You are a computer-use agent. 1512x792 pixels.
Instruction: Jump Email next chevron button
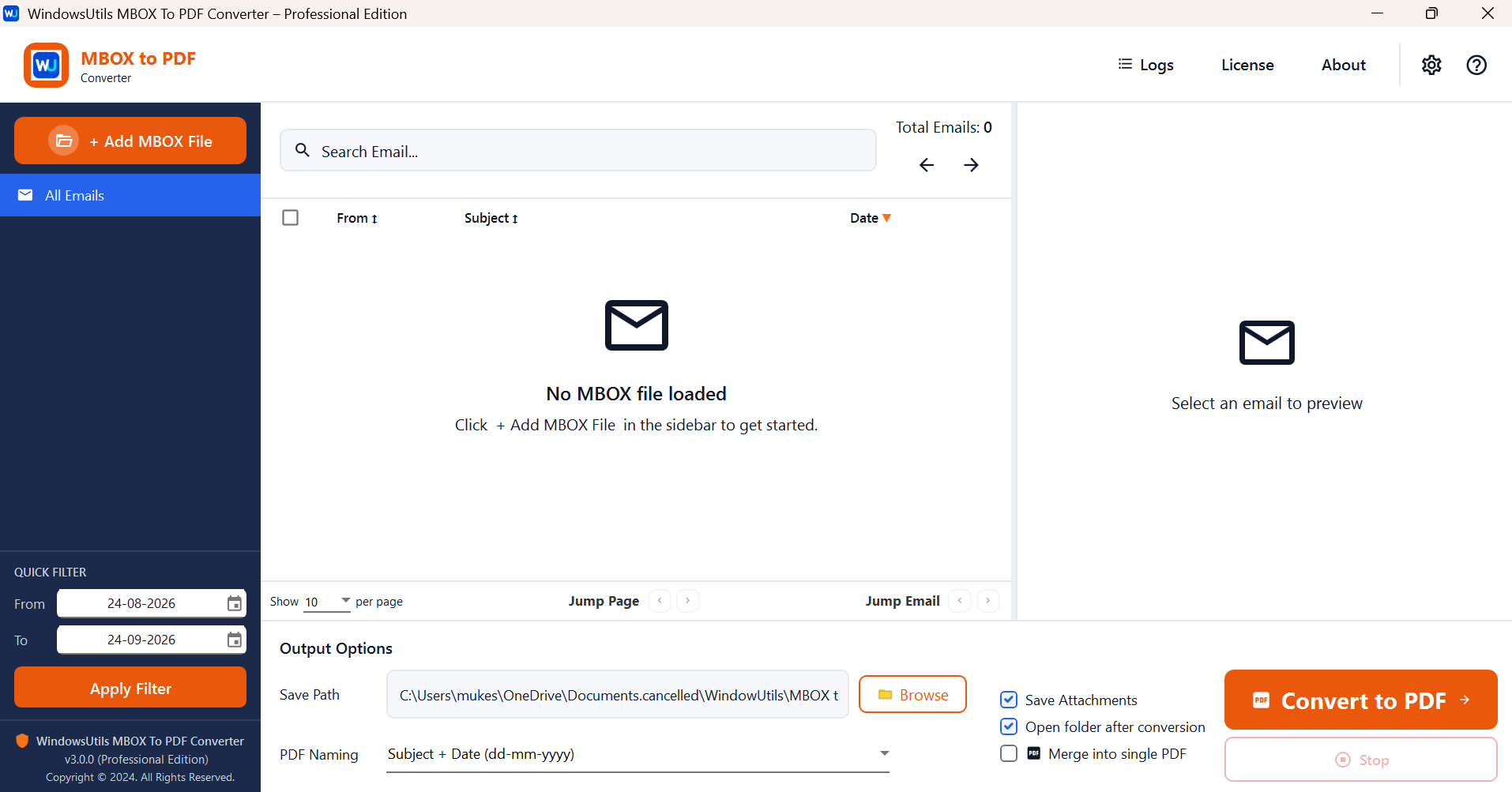[988, 601]
